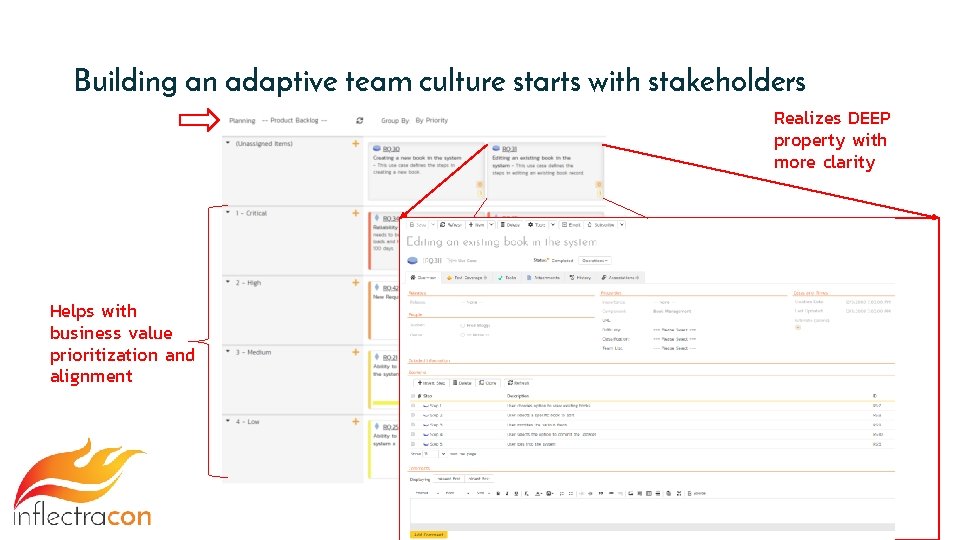Add item to Unassigned Items with plus
This screenshot has width=960, height=540.
(x=356, y=143)
